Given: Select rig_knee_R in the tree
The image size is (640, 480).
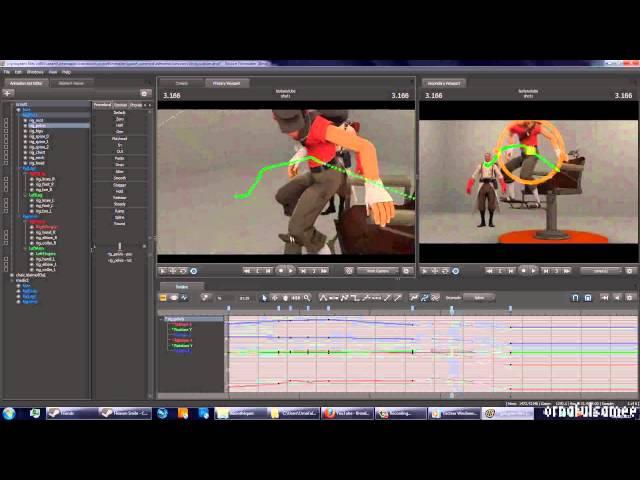Looking at the screenshot, I should pyautogui.click(x=45, y=179).
